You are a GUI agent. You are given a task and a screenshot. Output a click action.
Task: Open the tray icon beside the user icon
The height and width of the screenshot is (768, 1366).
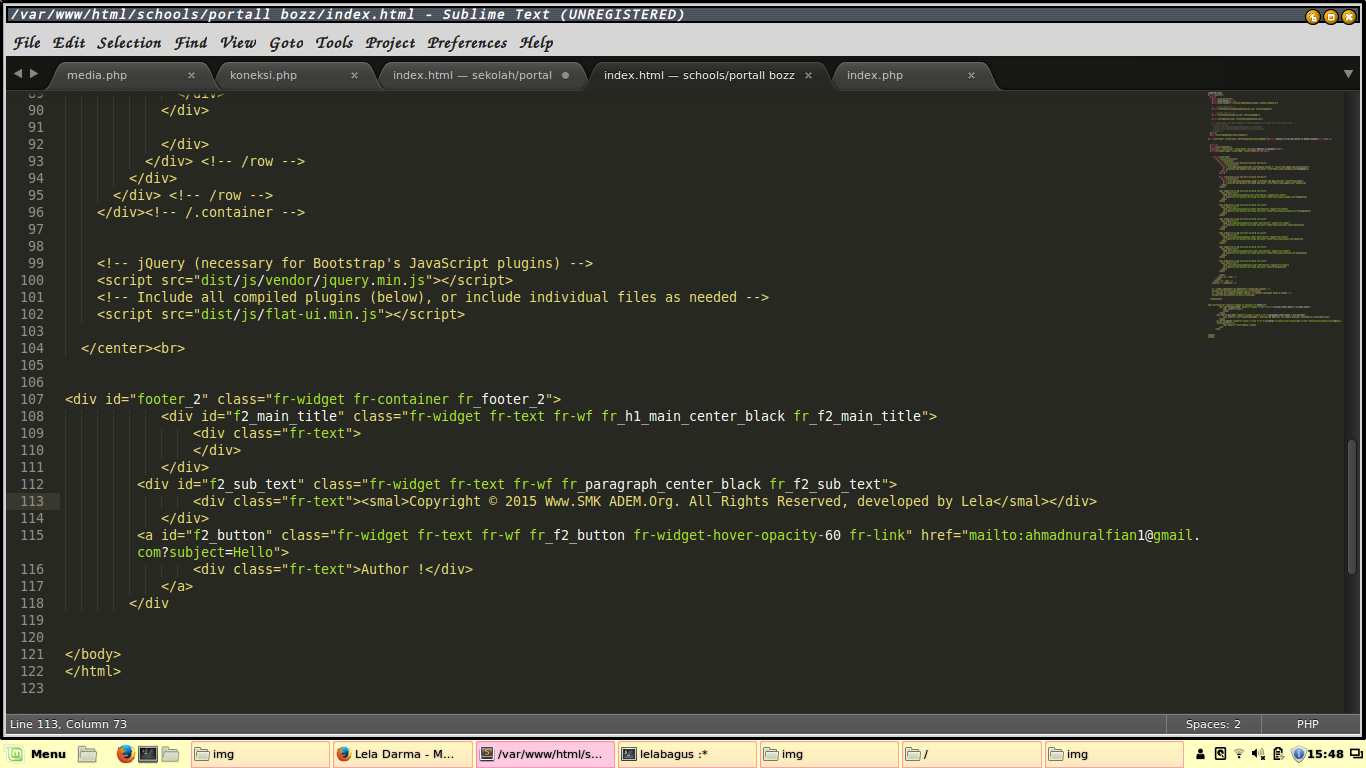coord(1220,754)
